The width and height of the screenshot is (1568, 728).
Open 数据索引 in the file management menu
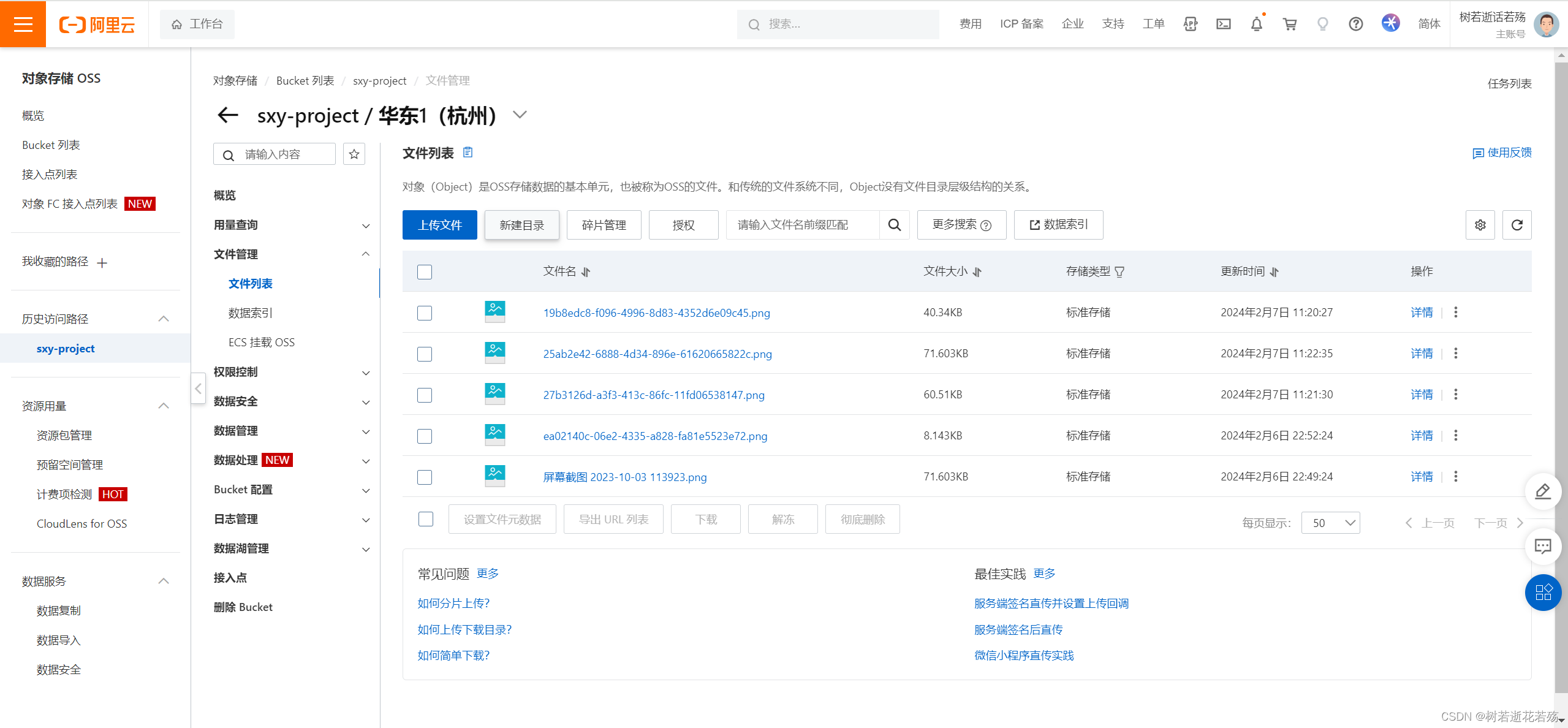[250, 313]
